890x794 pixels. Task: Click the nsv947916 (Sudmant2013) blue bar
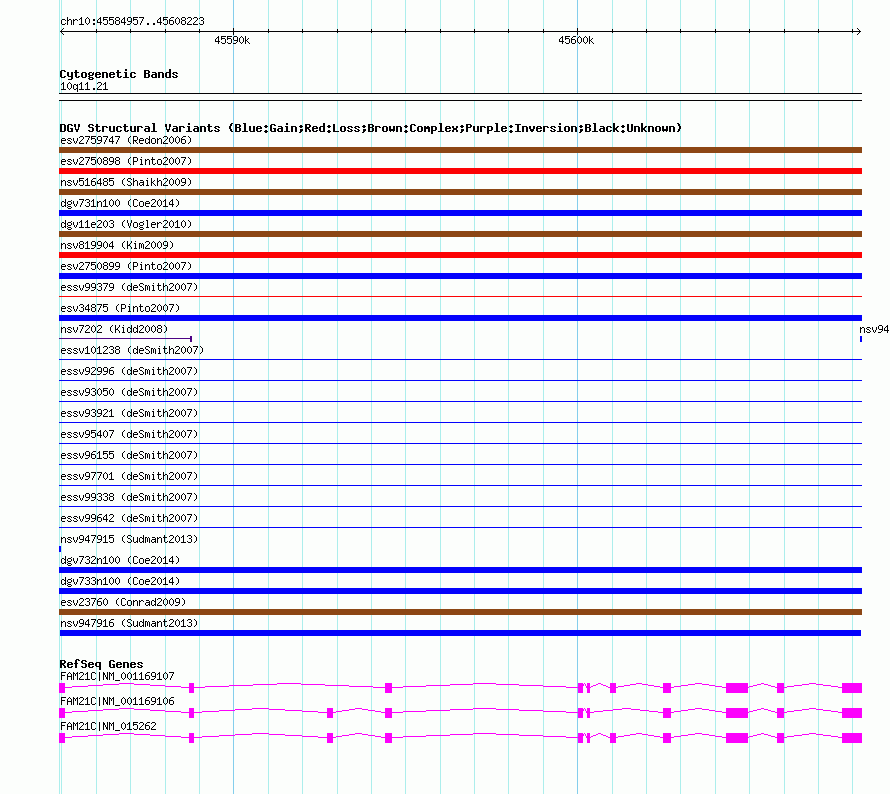(460, 633)
